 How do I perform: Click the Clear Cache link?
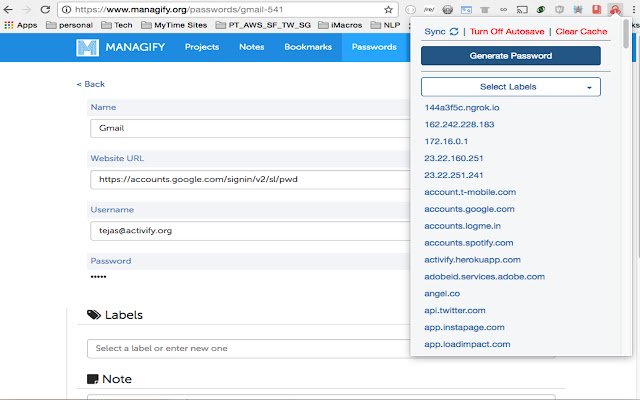[x=581, y=31]
